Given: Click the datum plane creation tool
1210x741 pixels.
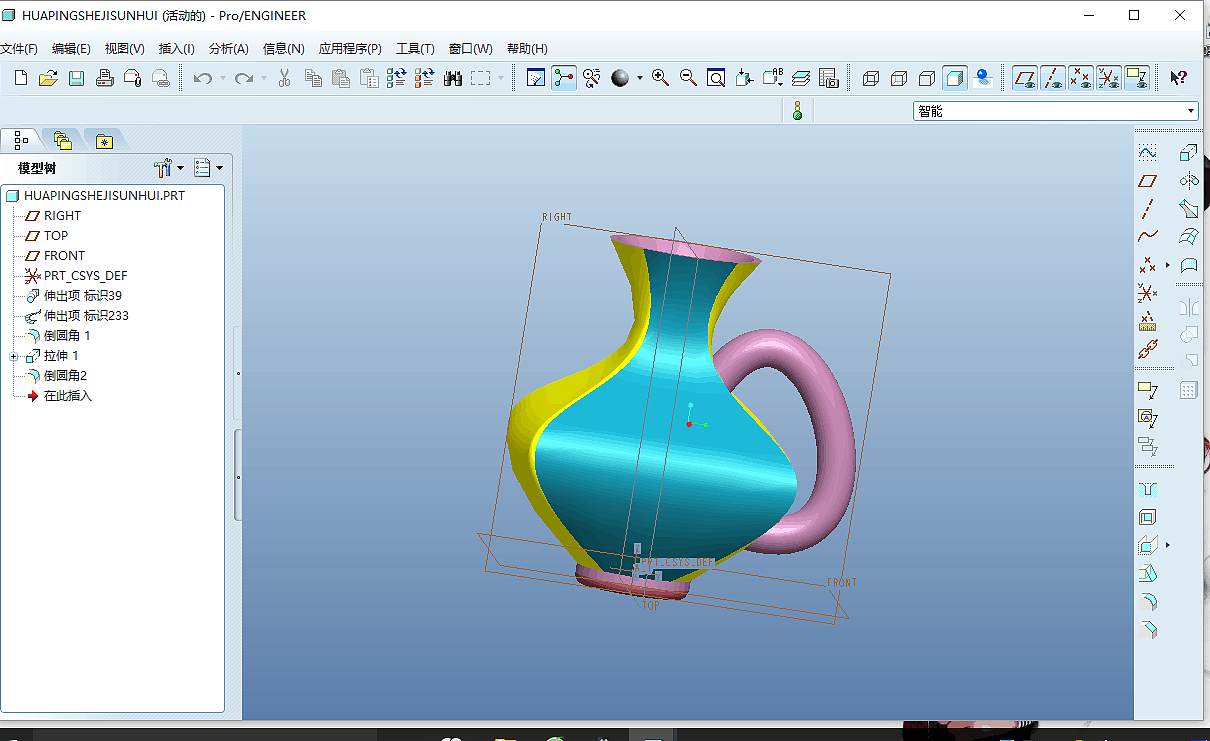Looking at the screenshot, I should tap(1147, 181).
